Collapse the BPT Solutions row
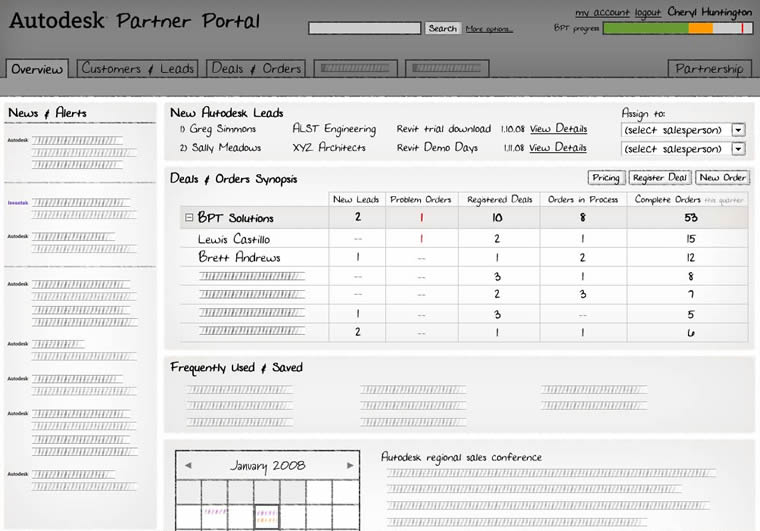 pos(189,218)
